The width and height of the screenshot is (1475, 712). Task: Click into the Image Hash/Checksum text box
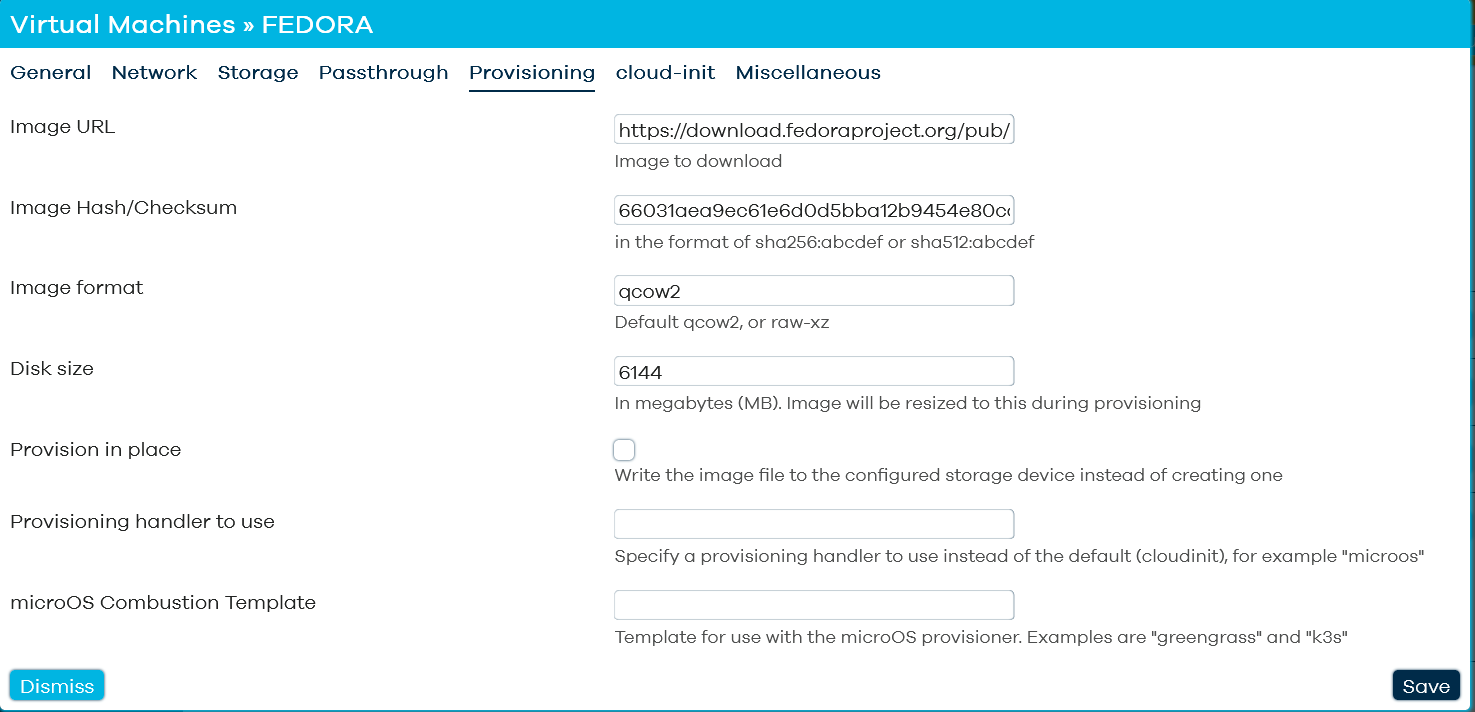click(x=814, y=211)
